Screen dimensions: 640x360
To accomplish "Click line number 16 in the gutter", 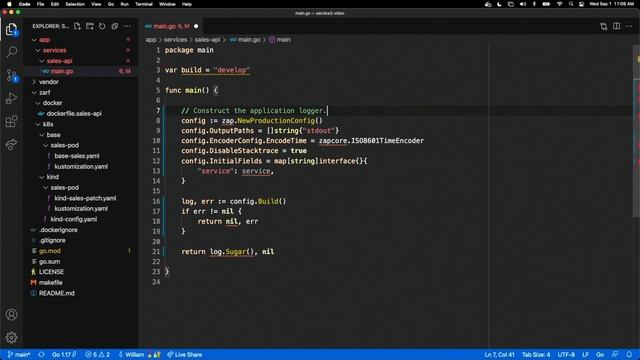I will point(156,201).
